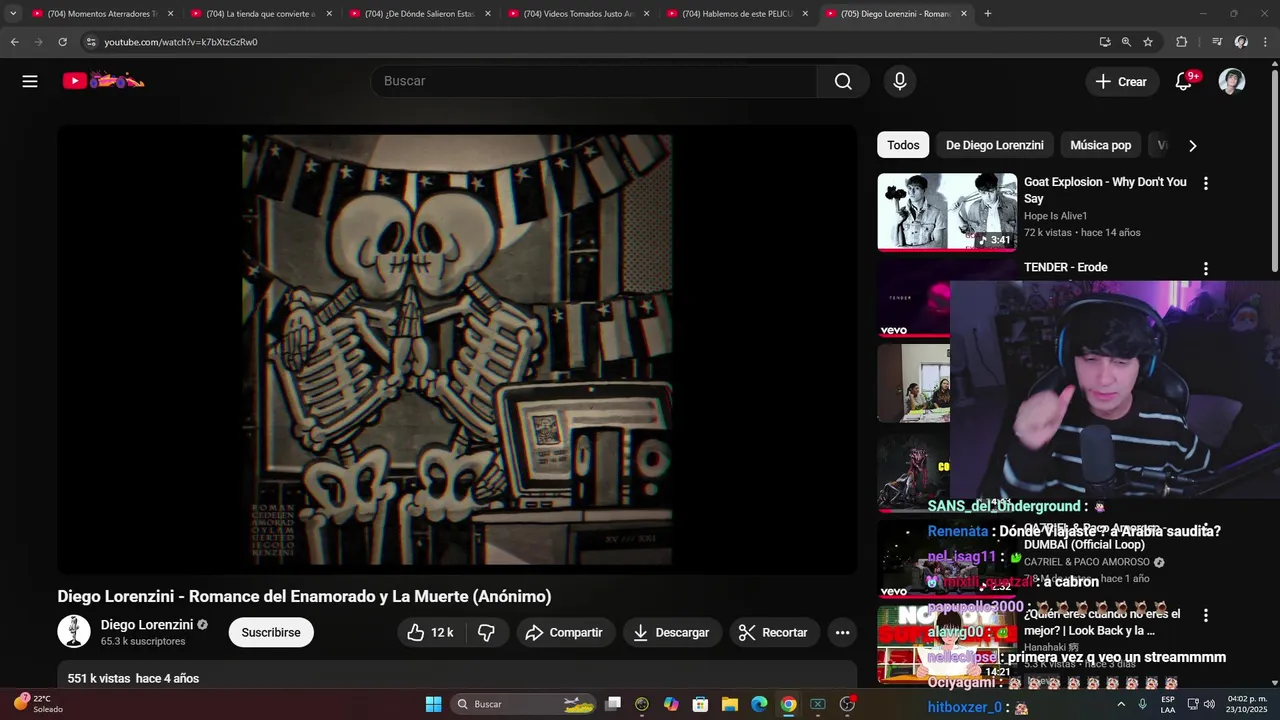
Task: Click the Crear button
Action: [1121, 81]
